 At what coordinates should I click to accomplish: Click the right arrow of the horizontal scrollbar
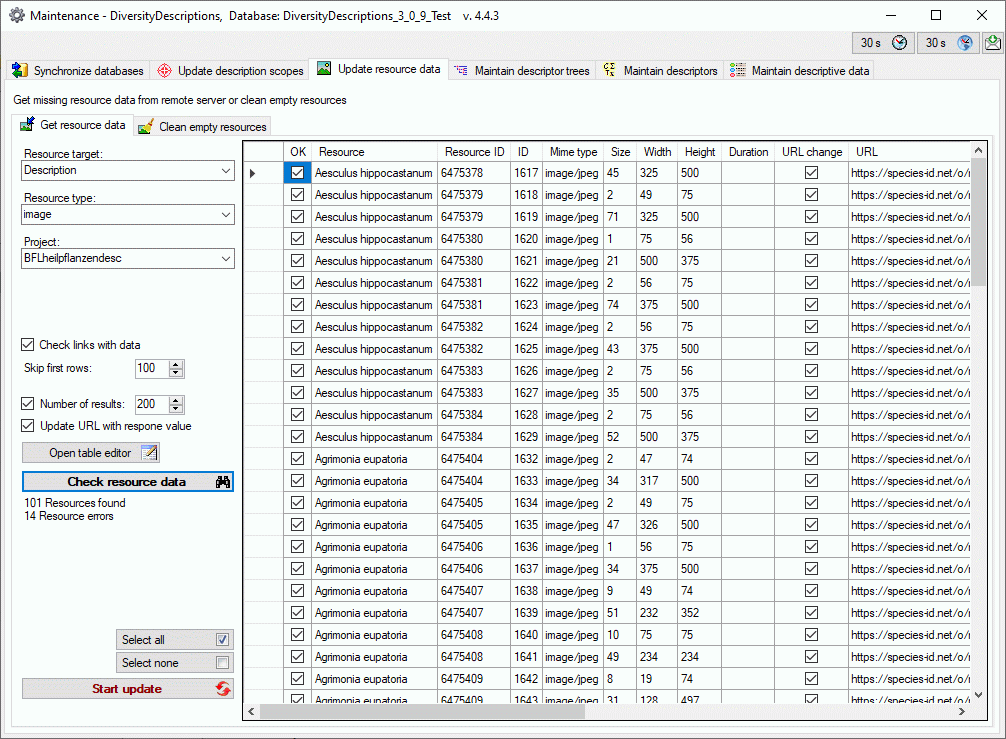click(962, 711)
